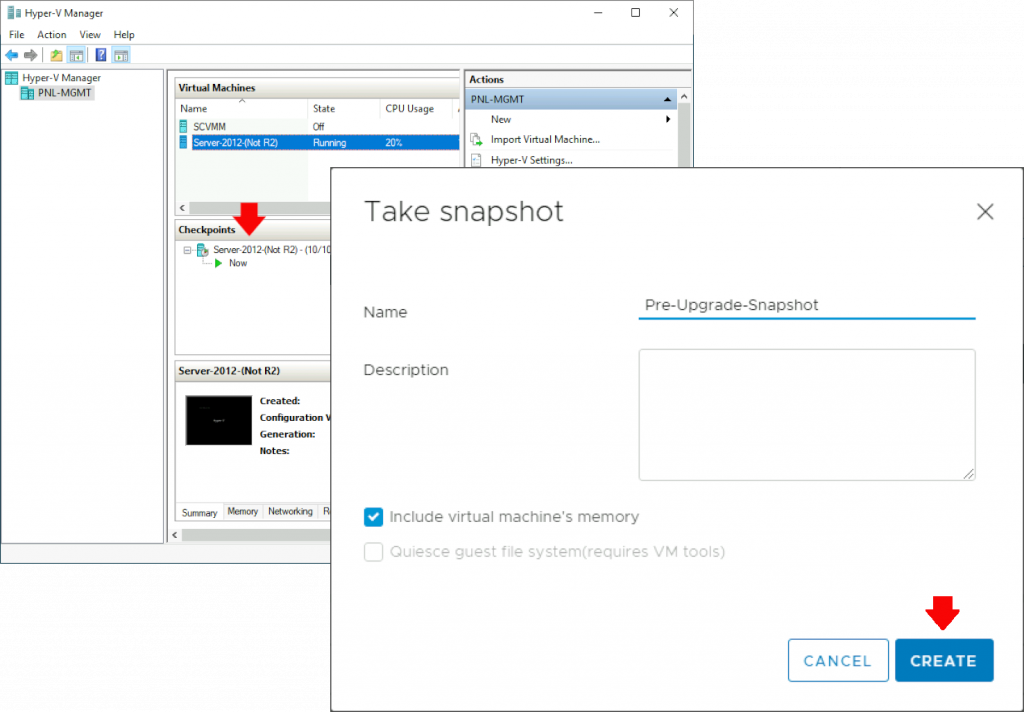
Task: Click the export folder icon in toolbar
Action: 57,55
